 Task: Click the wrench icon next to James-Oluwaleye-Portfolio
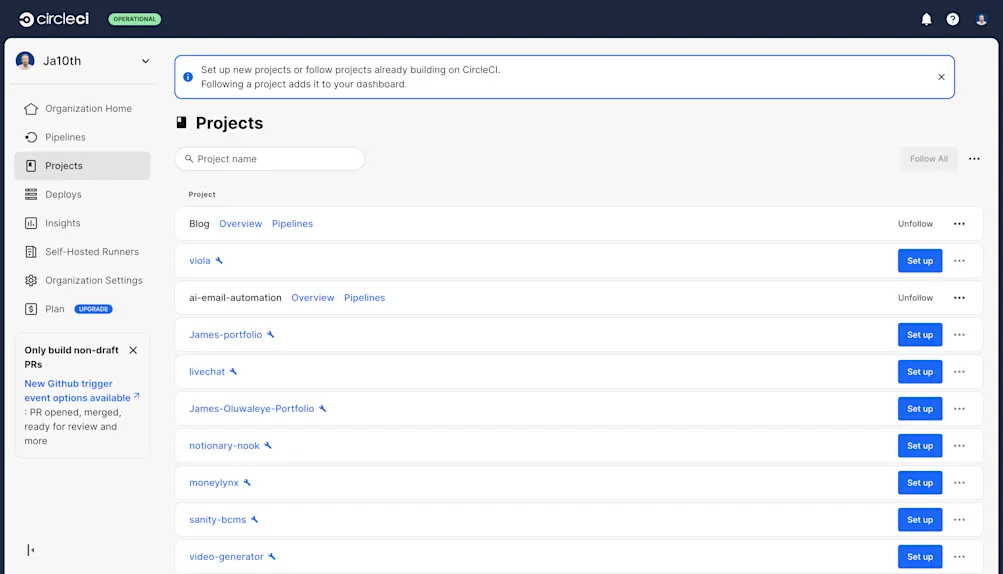click(x=322, y=408)
